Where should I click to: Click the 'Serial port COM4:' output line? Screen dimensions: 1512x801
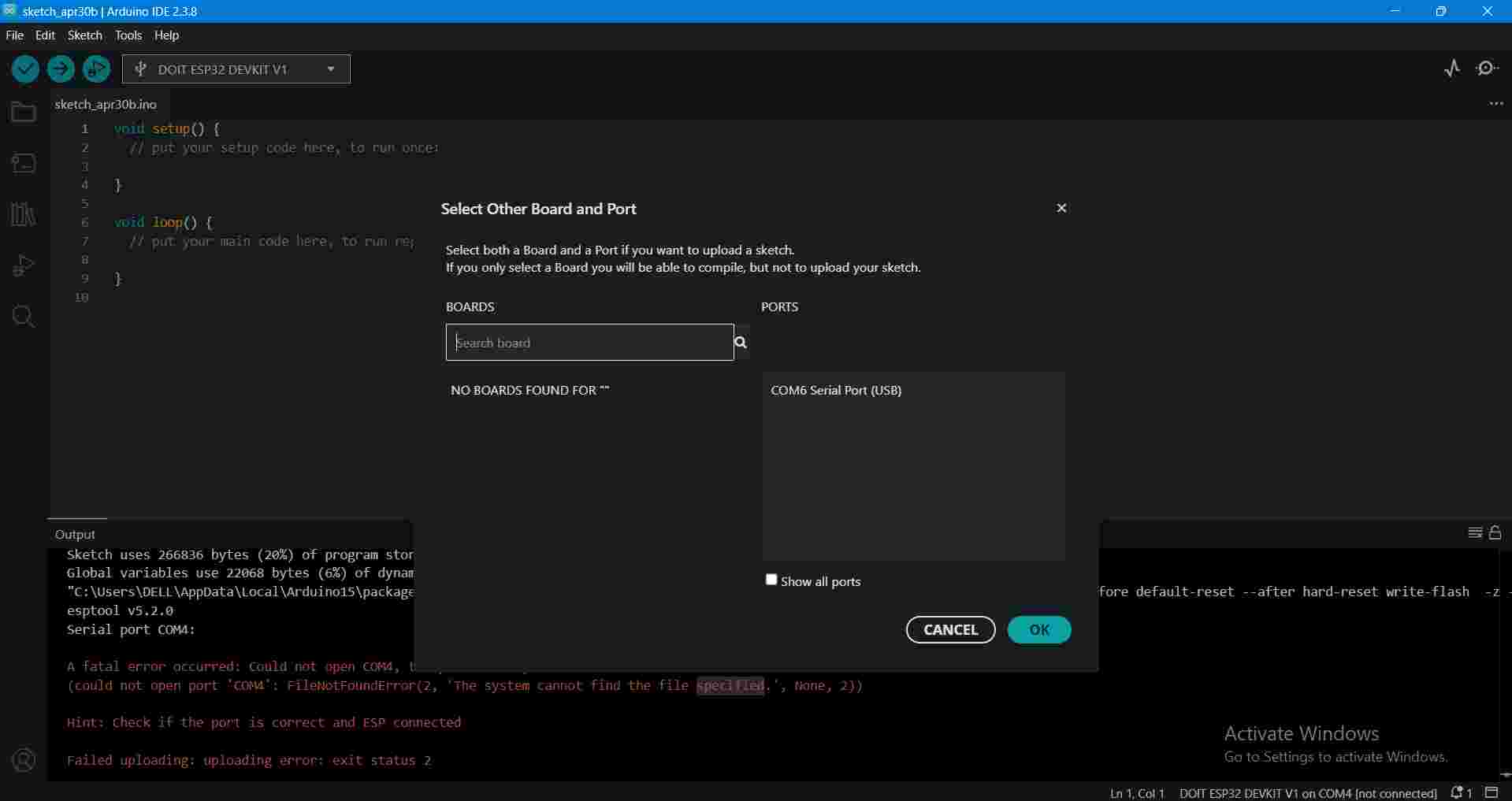pos(131,629)
